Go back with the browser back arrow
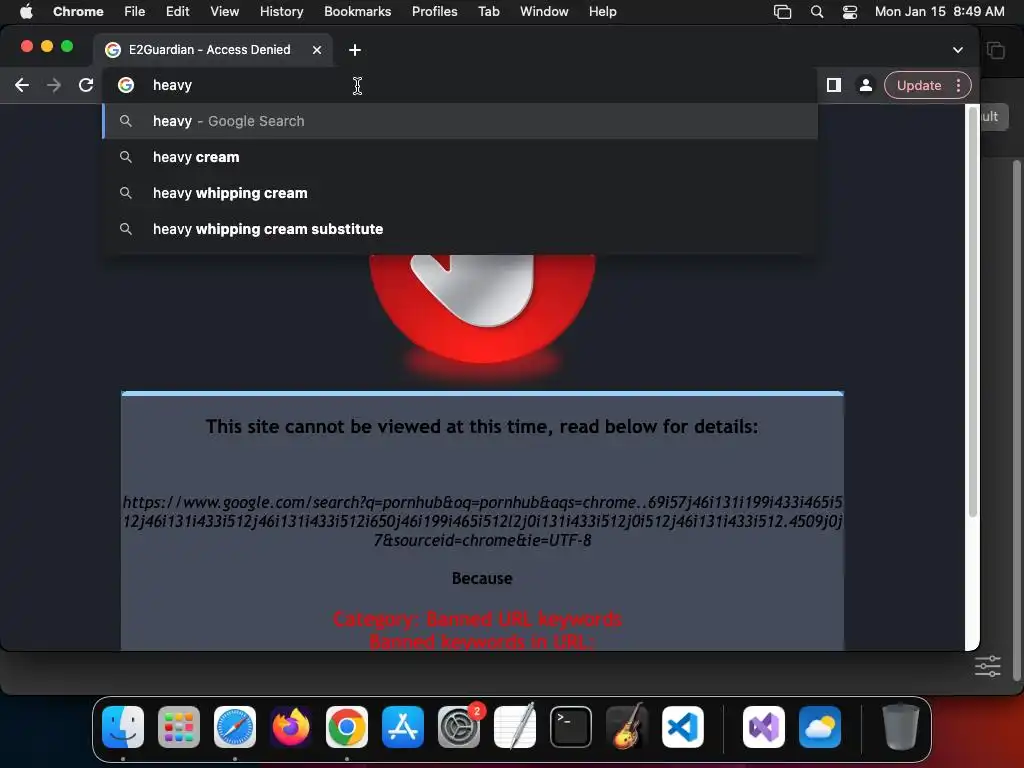1024x768 pixels. click(22, 85)
